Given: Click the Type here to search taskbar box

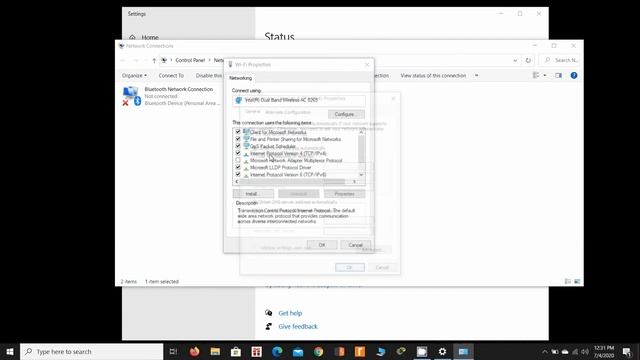Looking at the screenshot, I should tap(92, 351).
